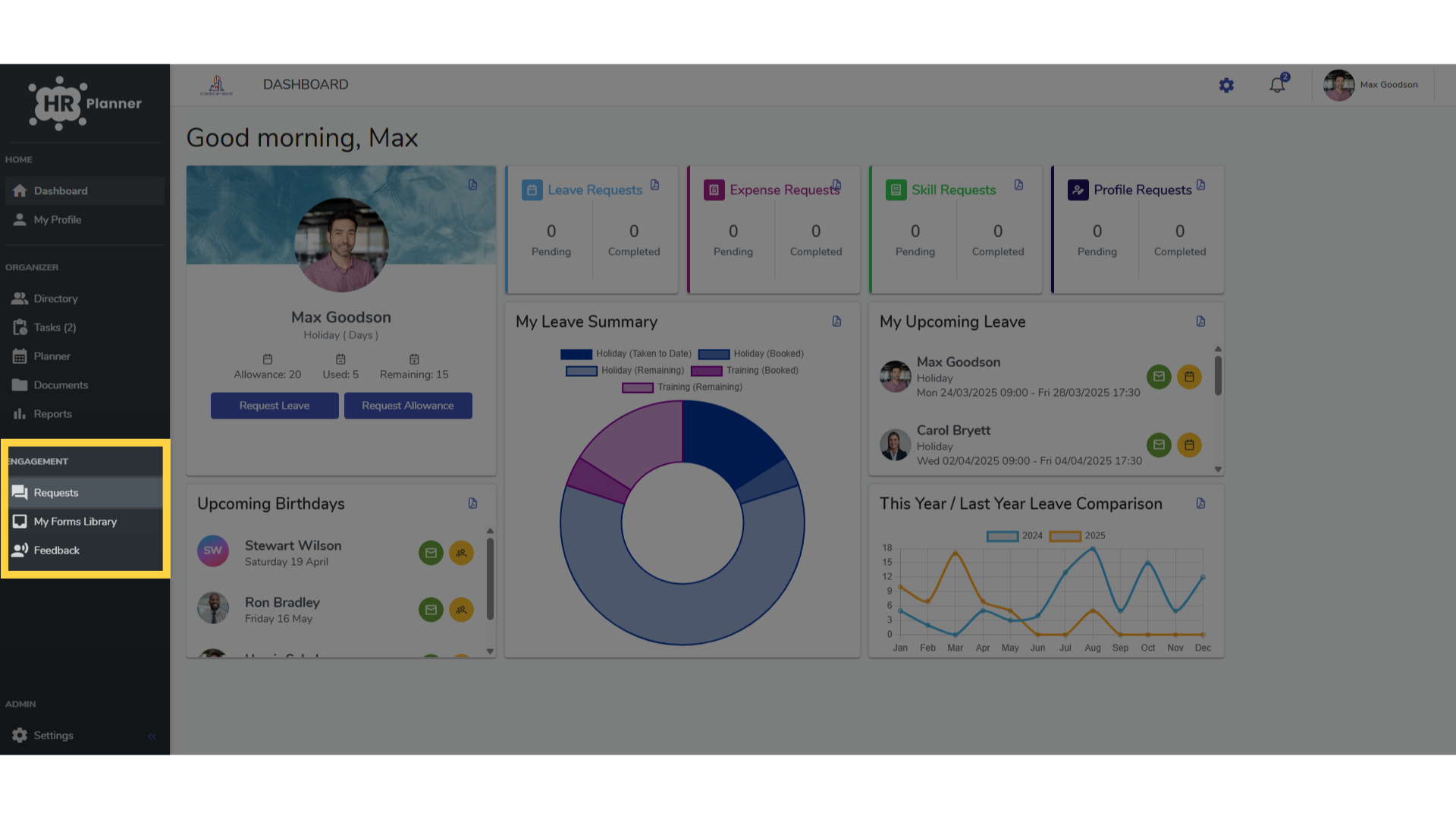Open Feedback in the sidebar
The height and width of the screenshot is (819, 1456).
click(x=84, y=551)
